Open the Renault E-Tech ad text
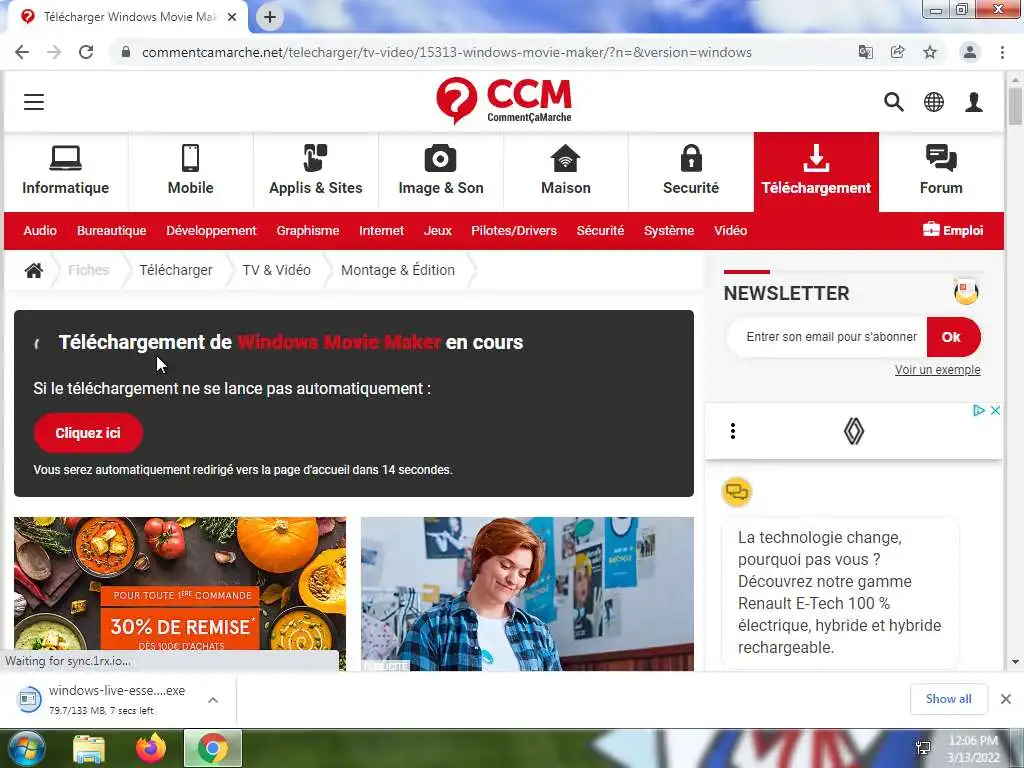This screenshot has height=768, width=1024. (x=839, y=592)
